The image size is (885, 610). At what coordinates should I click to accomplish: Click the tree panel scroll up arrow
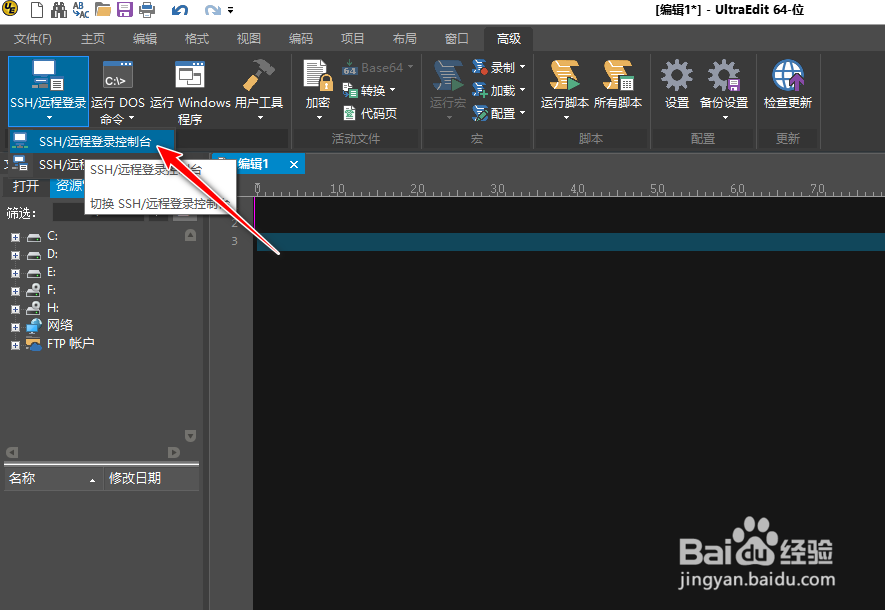click(x=191, y=235)
